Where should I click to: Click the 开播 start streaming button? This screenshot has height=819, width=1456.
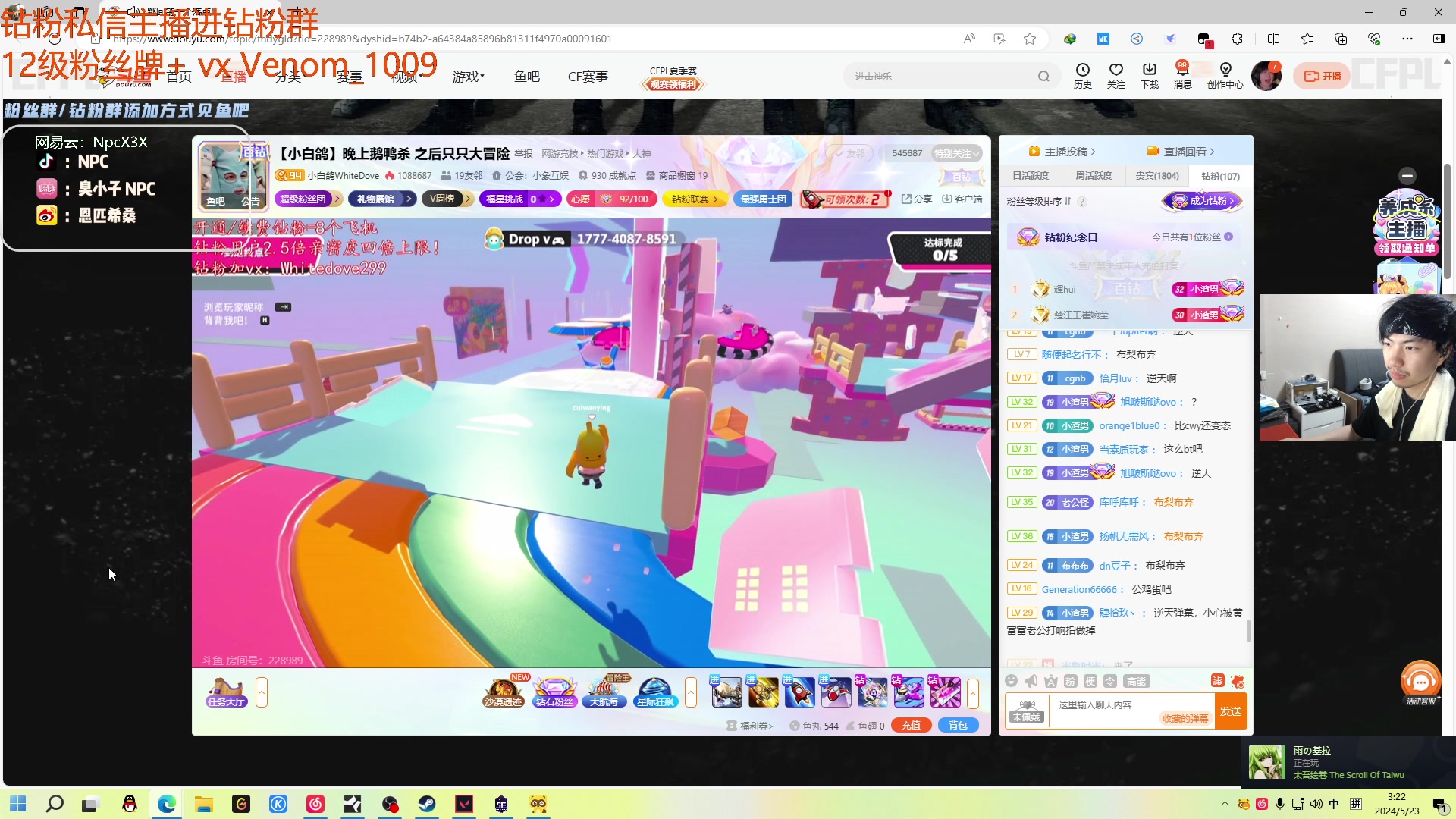(1322, 76)
